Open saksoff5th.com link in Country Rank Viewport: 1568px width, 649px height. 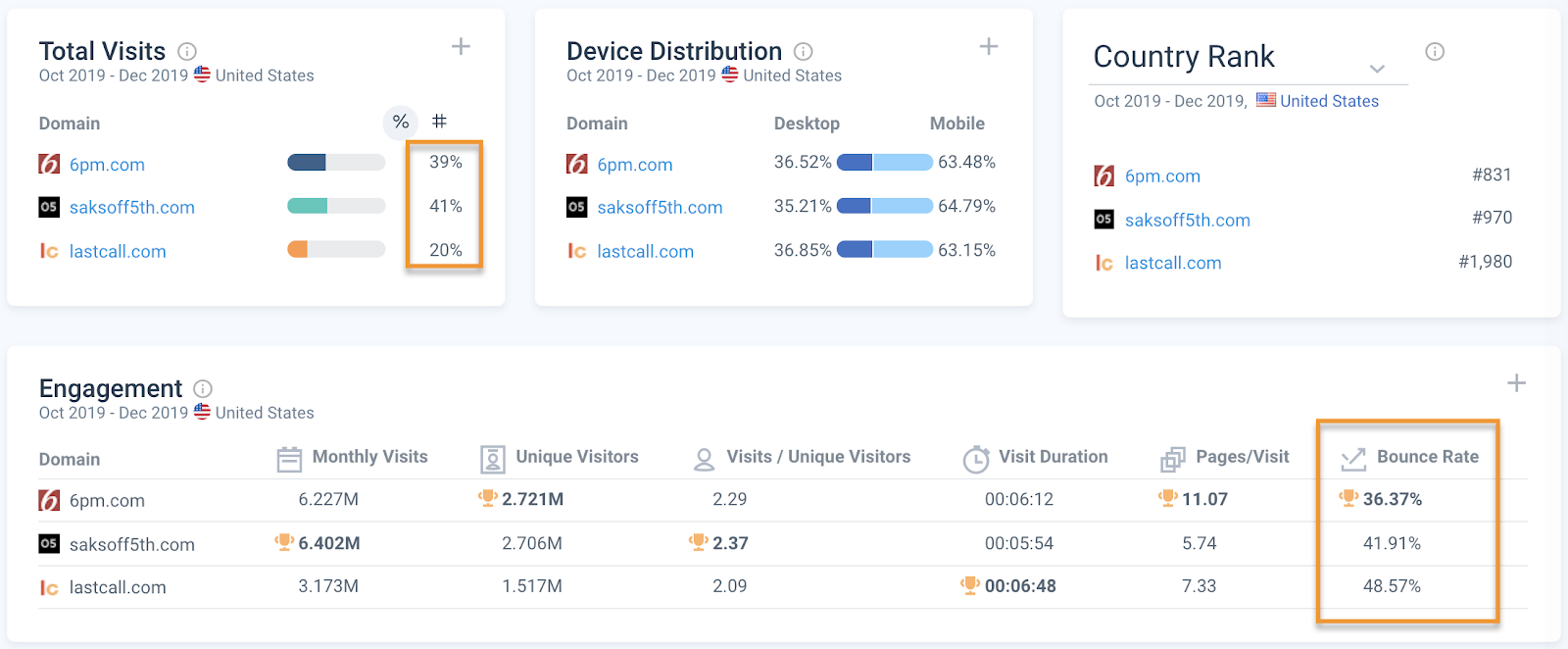tap(1188, 221)
